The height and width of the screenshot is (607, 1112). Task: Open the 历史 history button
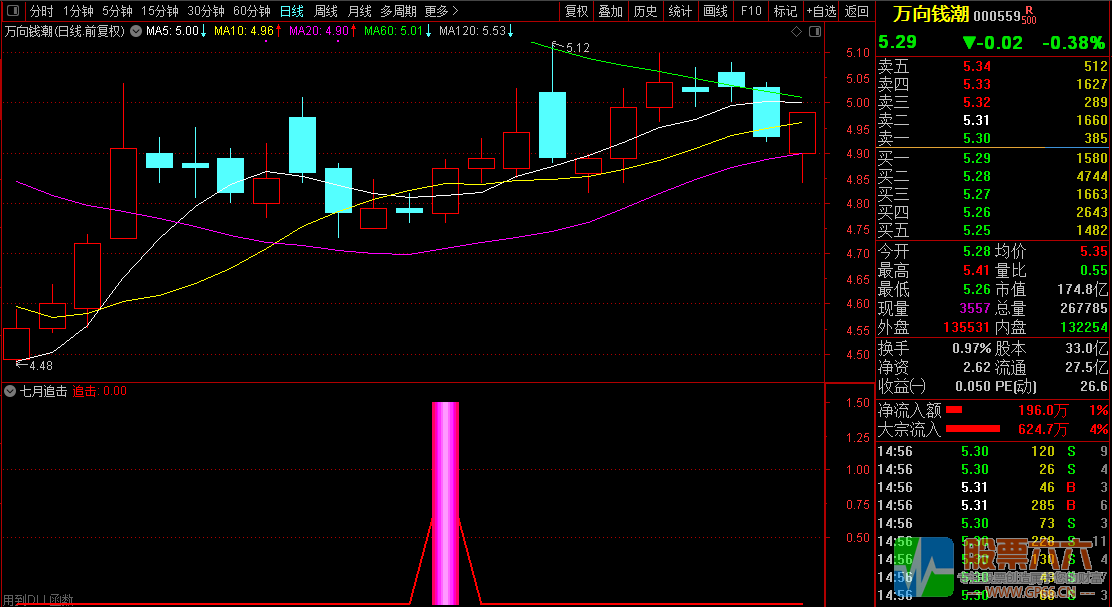click(645, 11)
